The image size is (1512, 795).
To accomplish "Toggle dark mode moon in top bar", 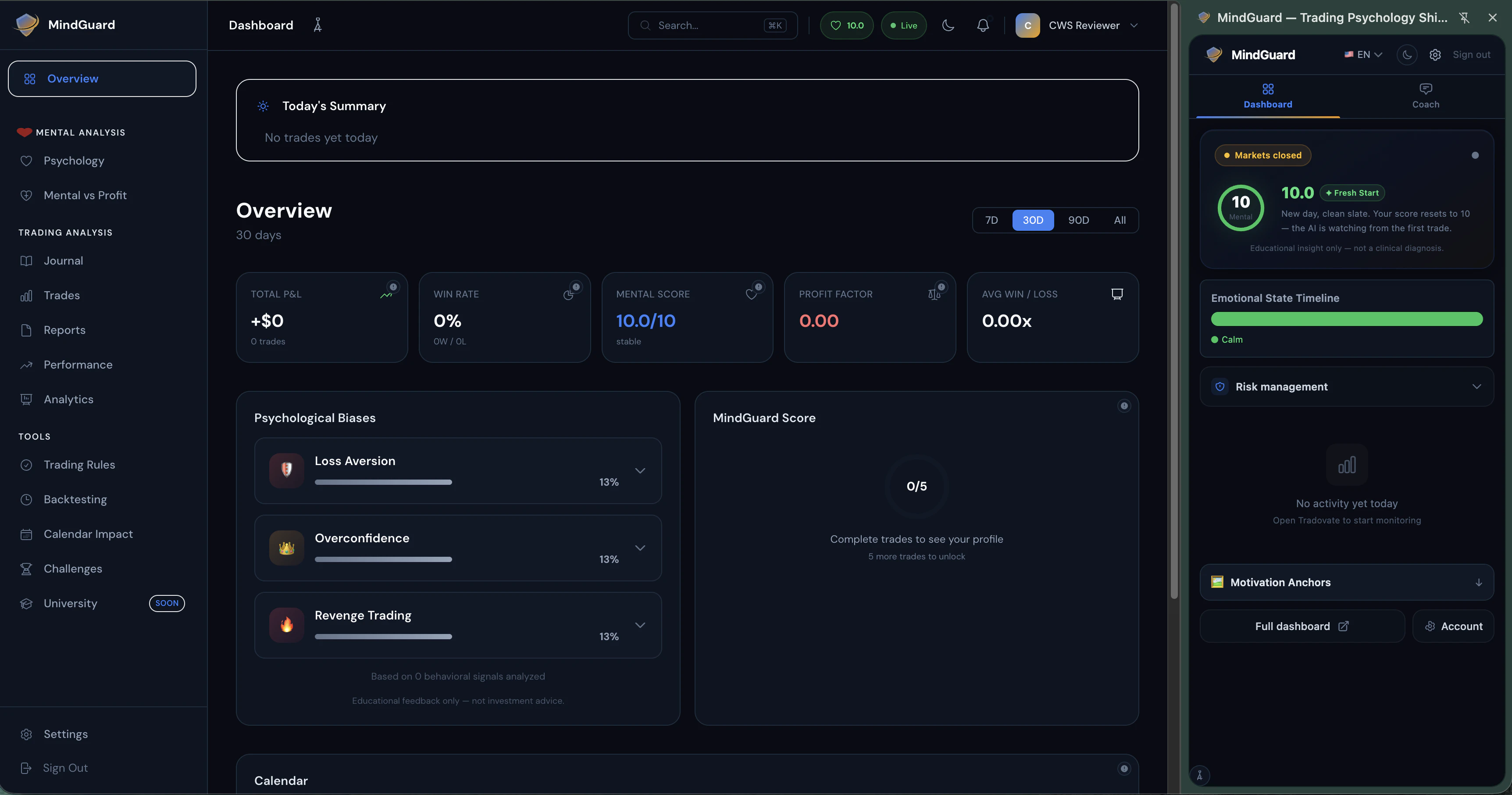I will [x=948, y=25].
